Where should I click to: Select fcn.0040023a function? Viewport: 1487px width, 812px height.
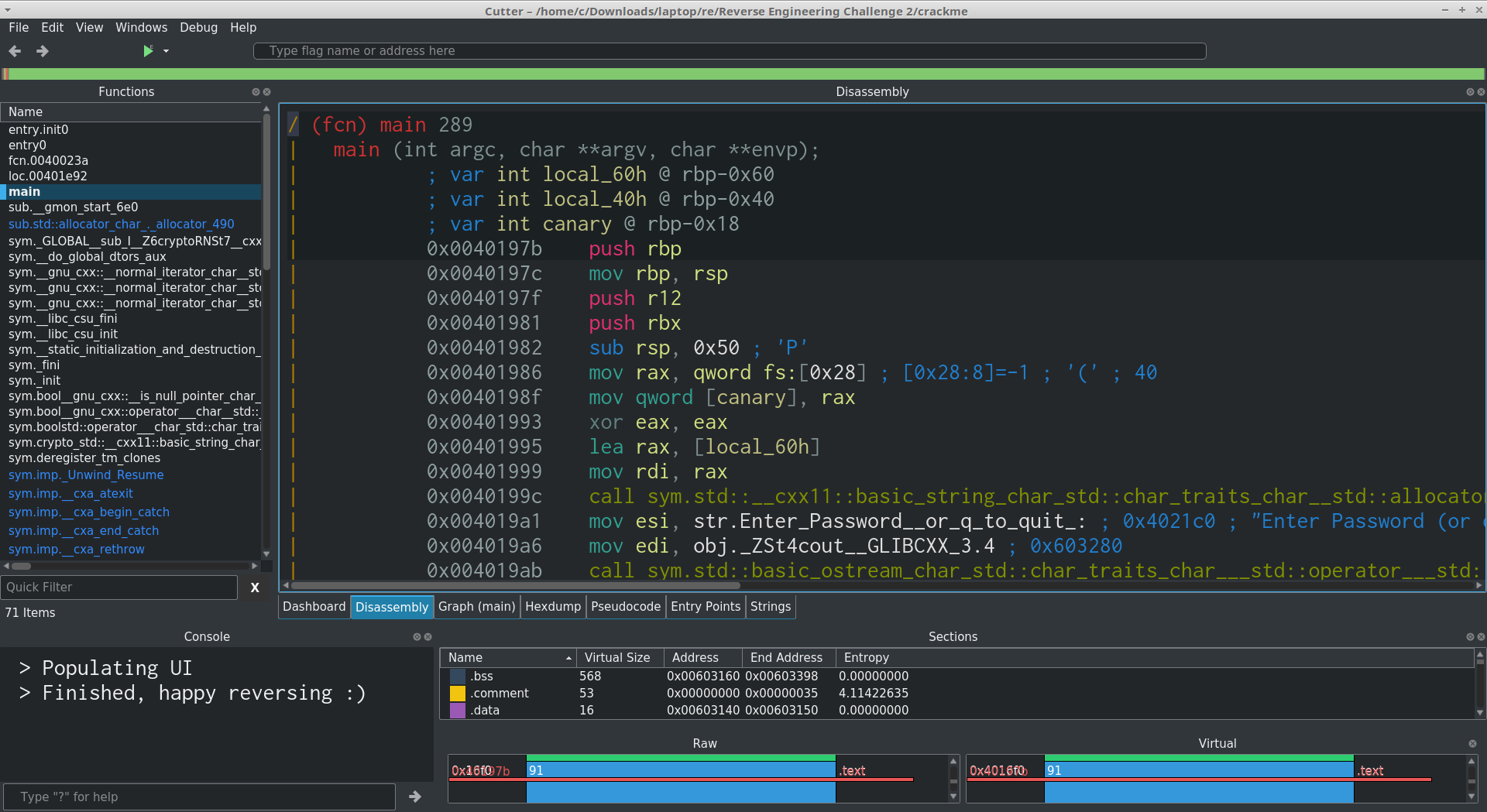click(131, 161)
